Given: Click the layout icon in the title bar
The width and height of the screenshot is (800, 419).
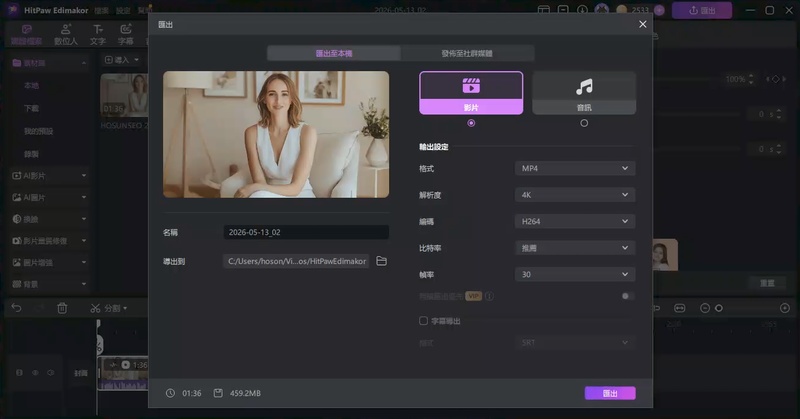Looking at the screenshot, I should pyautogui.click(x=544, y=10).
